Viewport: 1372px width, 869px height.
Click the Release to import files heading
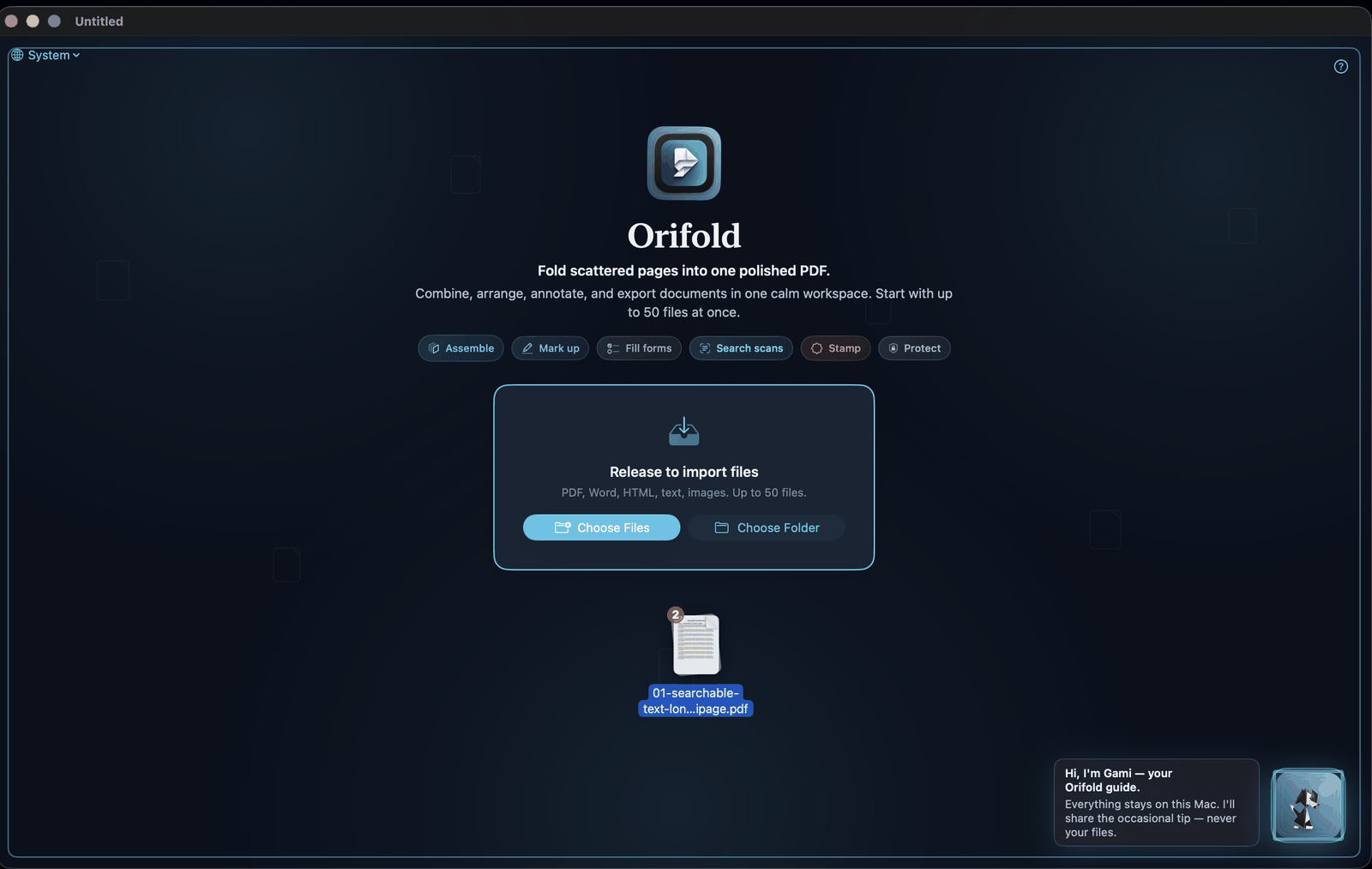684,472
